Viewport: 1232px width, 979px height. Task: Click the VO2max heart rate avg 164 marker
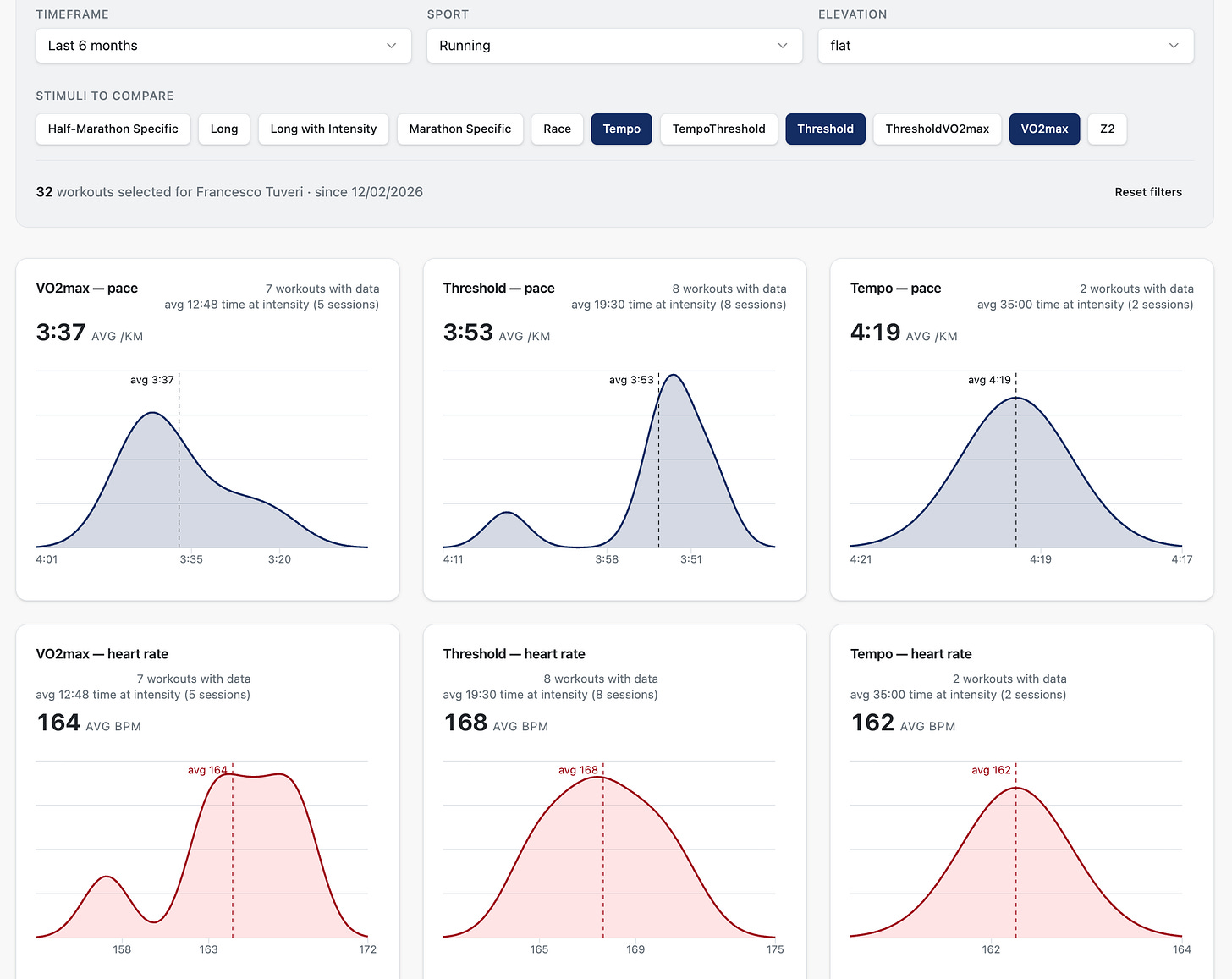(208, 770)
